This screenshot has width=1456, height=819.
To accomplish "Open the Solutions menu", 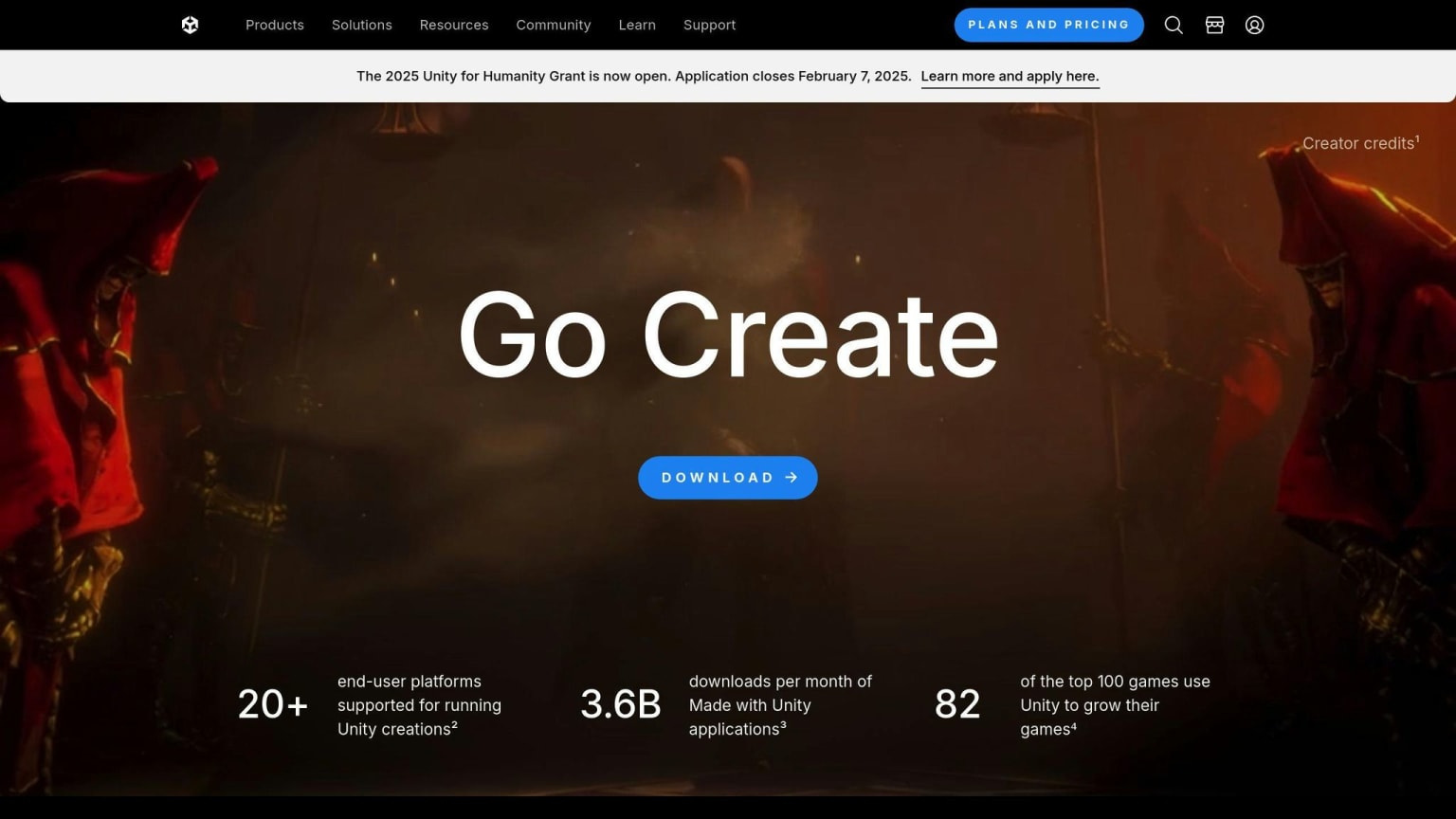I will 362,25.
